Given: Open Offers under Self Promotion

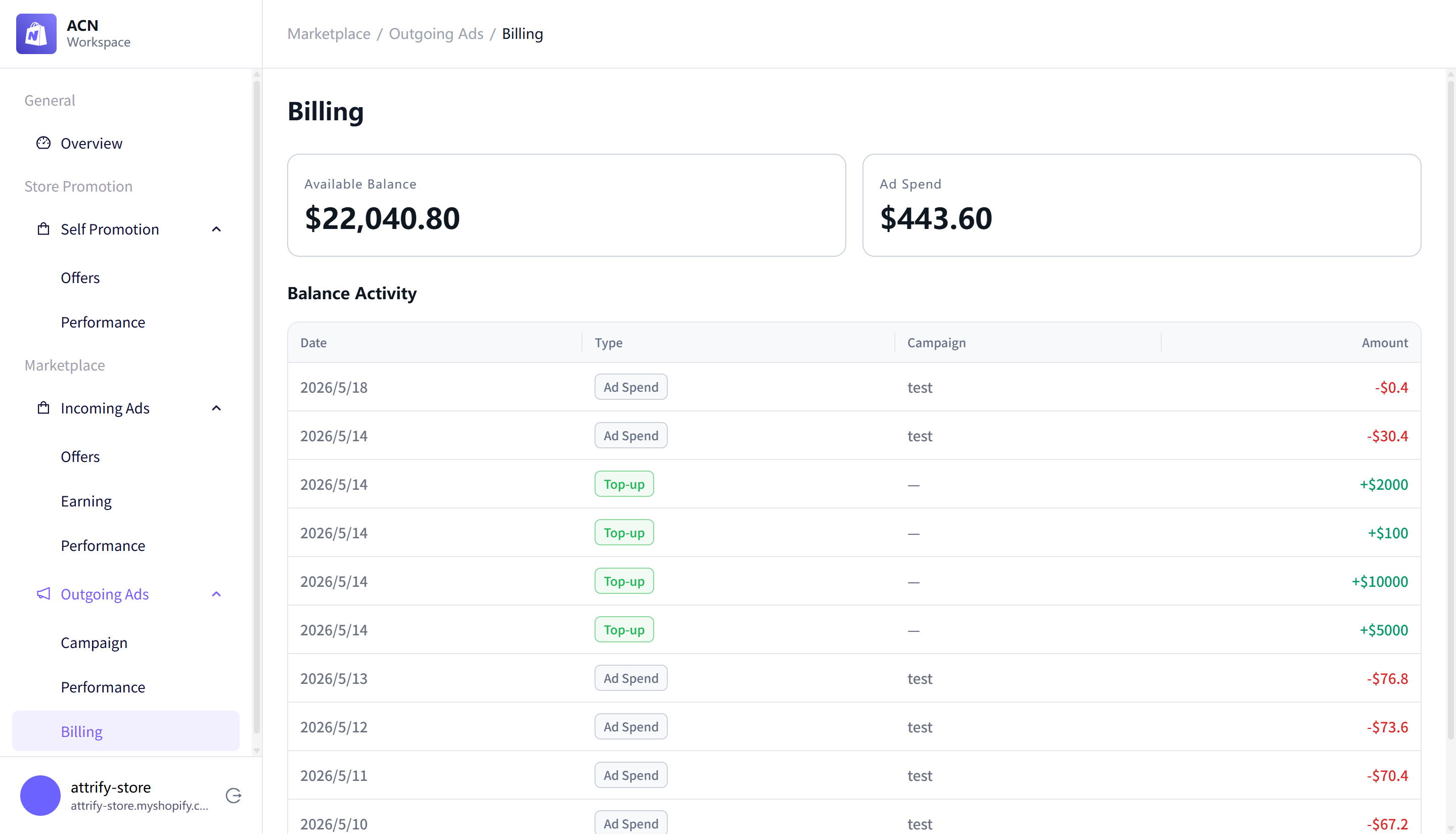Looking at the screenshot, I should 80,278.
